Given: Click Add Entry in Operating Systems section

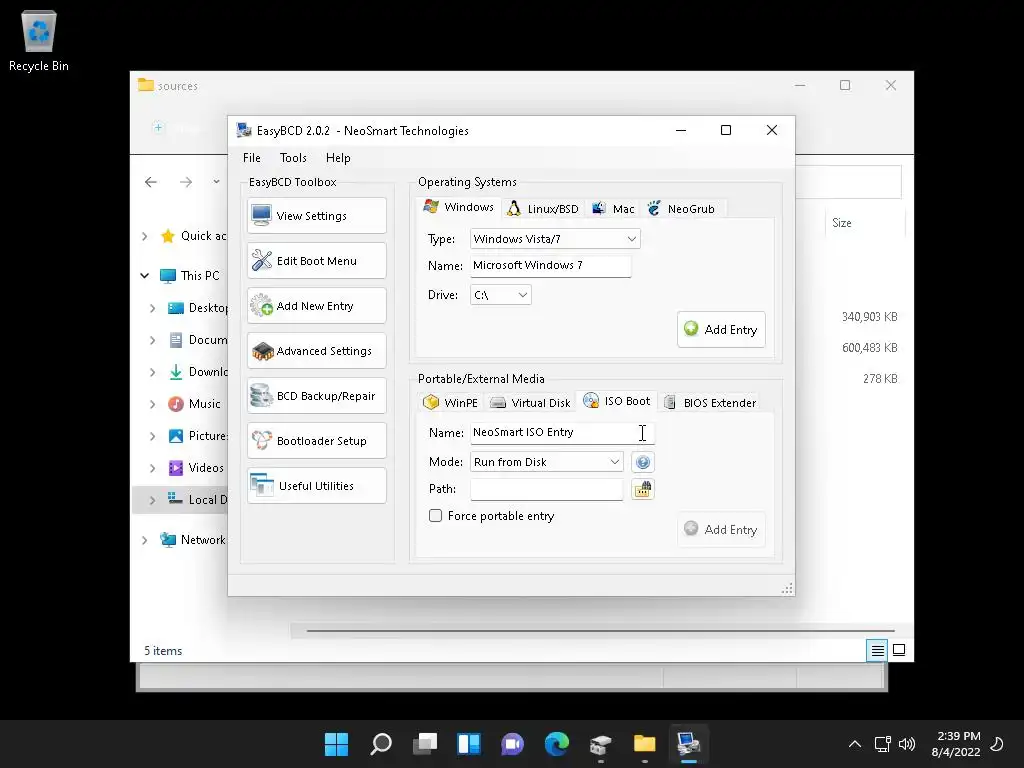Looking at the screenshot, I should click(x=721, y=329).
